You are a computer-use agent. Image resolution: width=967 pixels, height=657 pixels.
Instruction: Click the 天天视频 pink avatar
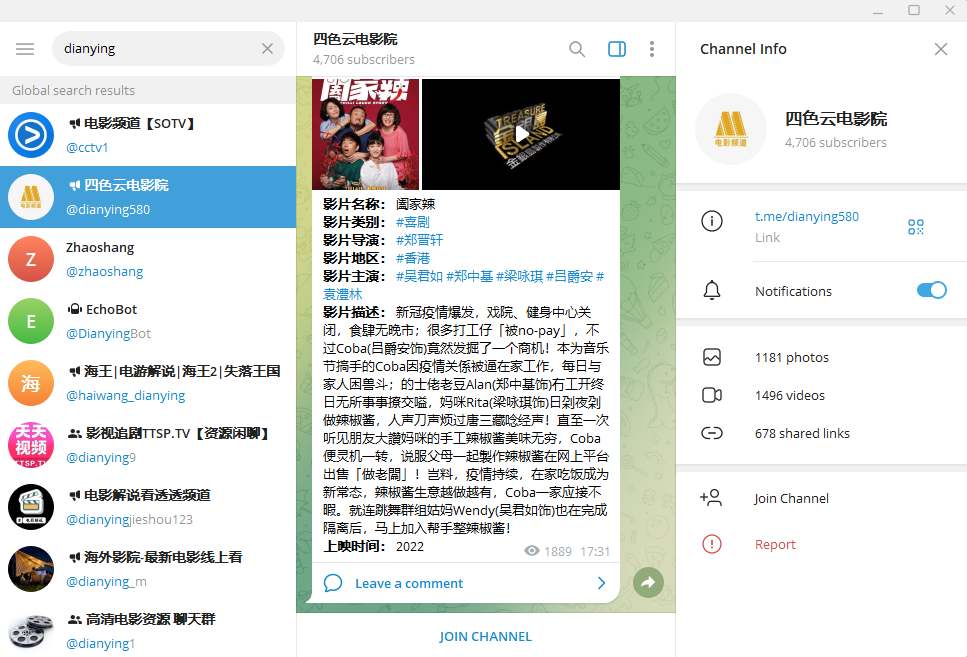(x=31, y=445)
